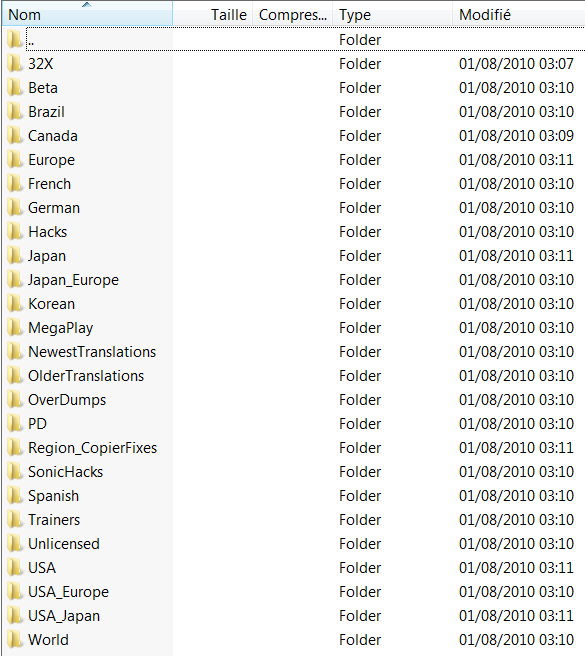Click the Brazil folder name
This screenshot has width=585, height=656.
46,112
